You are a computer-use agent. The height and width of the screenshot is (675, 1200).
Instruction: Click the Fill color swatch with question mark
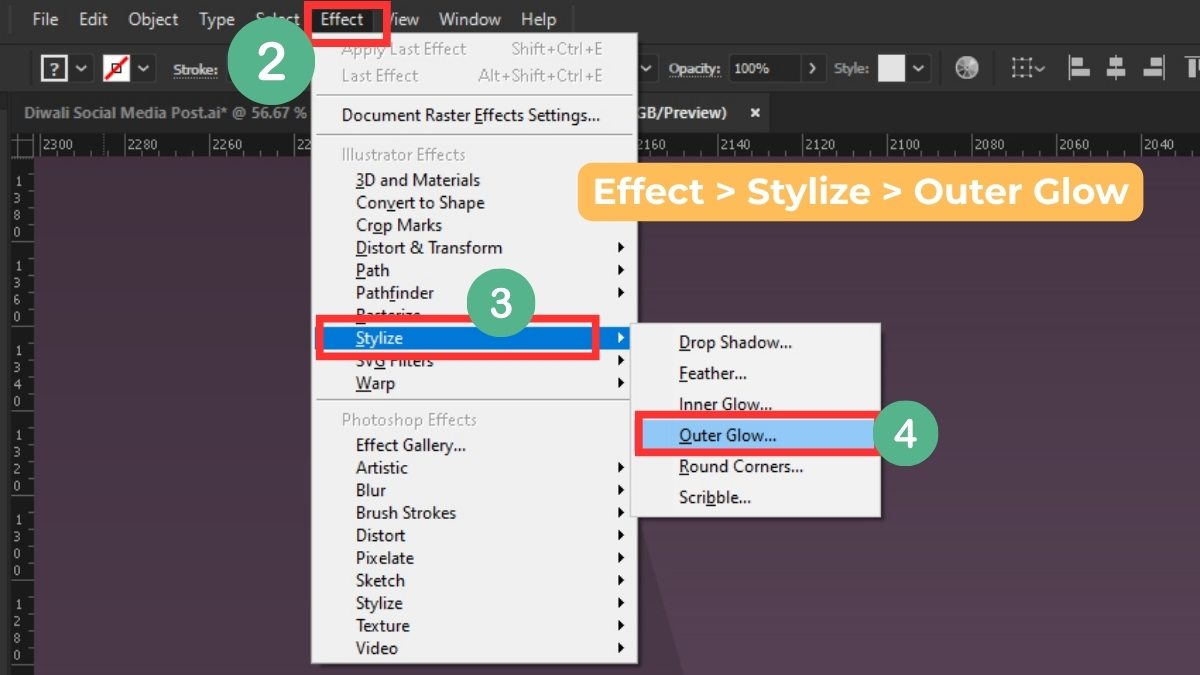pos(54,69)
